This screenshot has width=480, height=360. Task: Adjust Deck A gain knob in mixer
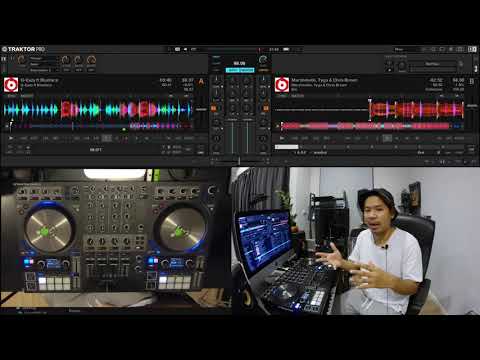pos(217,80)
